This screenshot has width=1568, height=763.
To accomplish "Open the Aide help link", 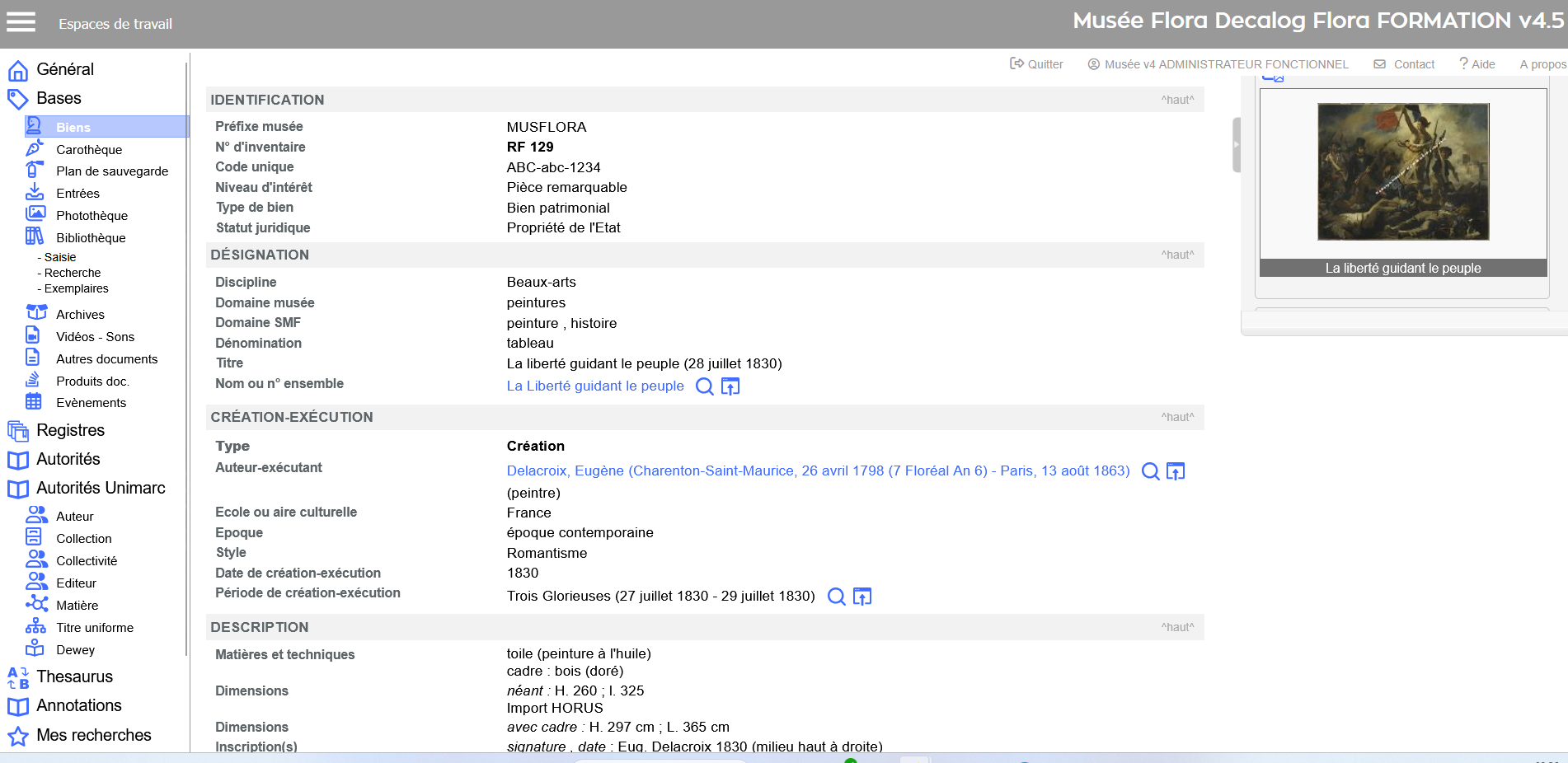I will (x=1477, y=63).
